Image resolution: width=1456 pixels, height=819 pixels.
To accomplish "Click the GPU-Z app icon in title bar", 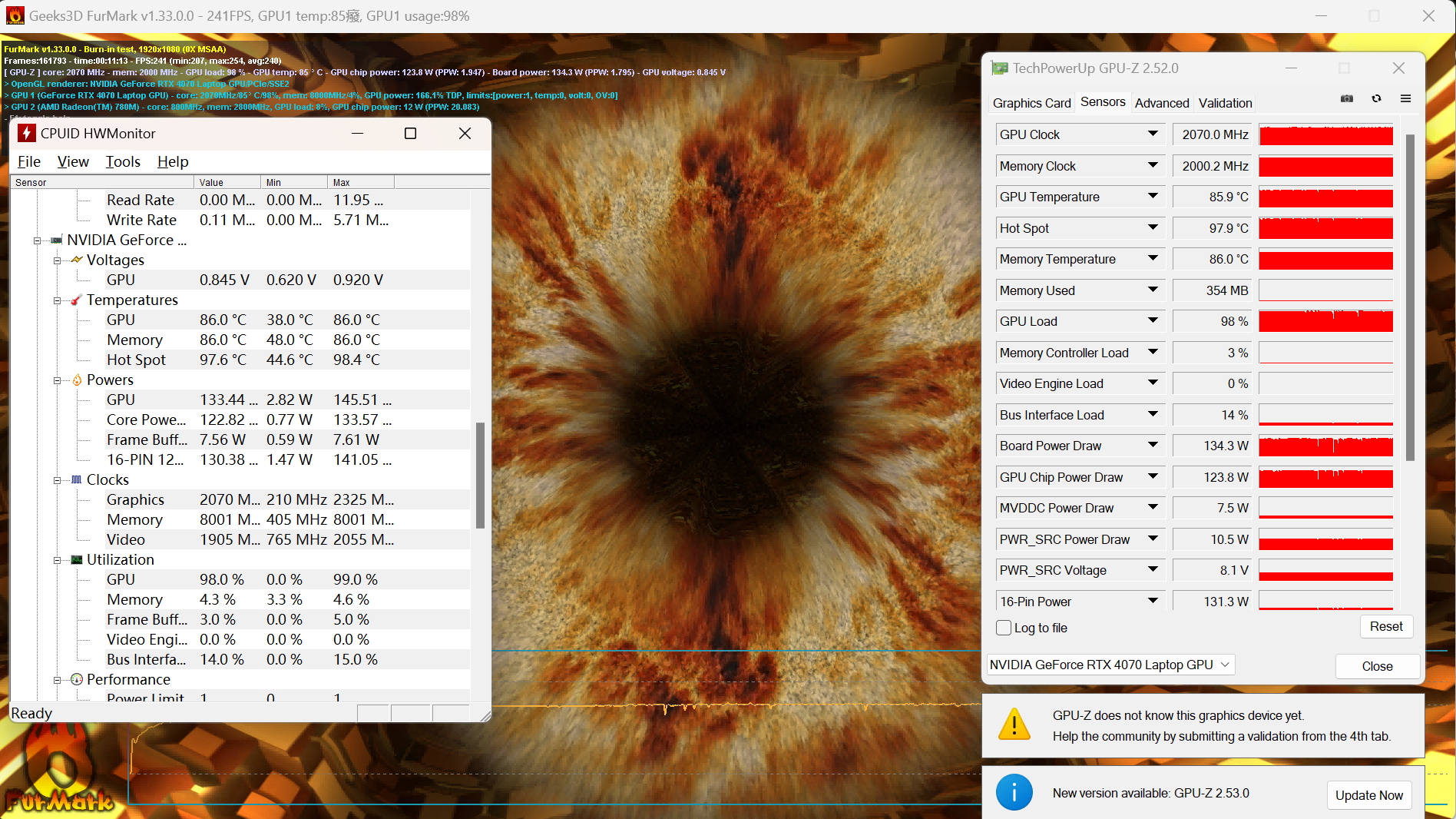I will pos(1000,68).
